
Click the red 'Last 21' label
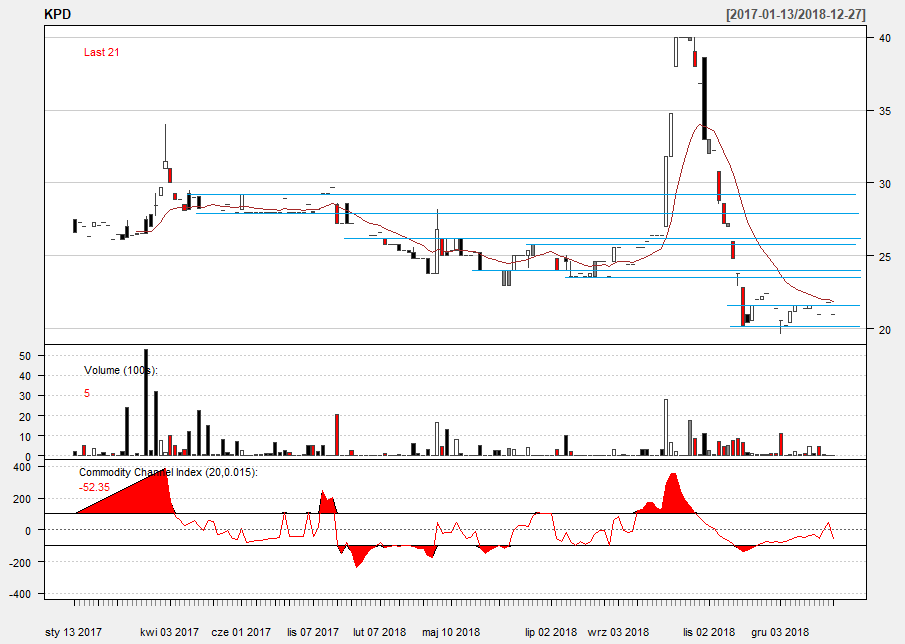pos(102,52)
